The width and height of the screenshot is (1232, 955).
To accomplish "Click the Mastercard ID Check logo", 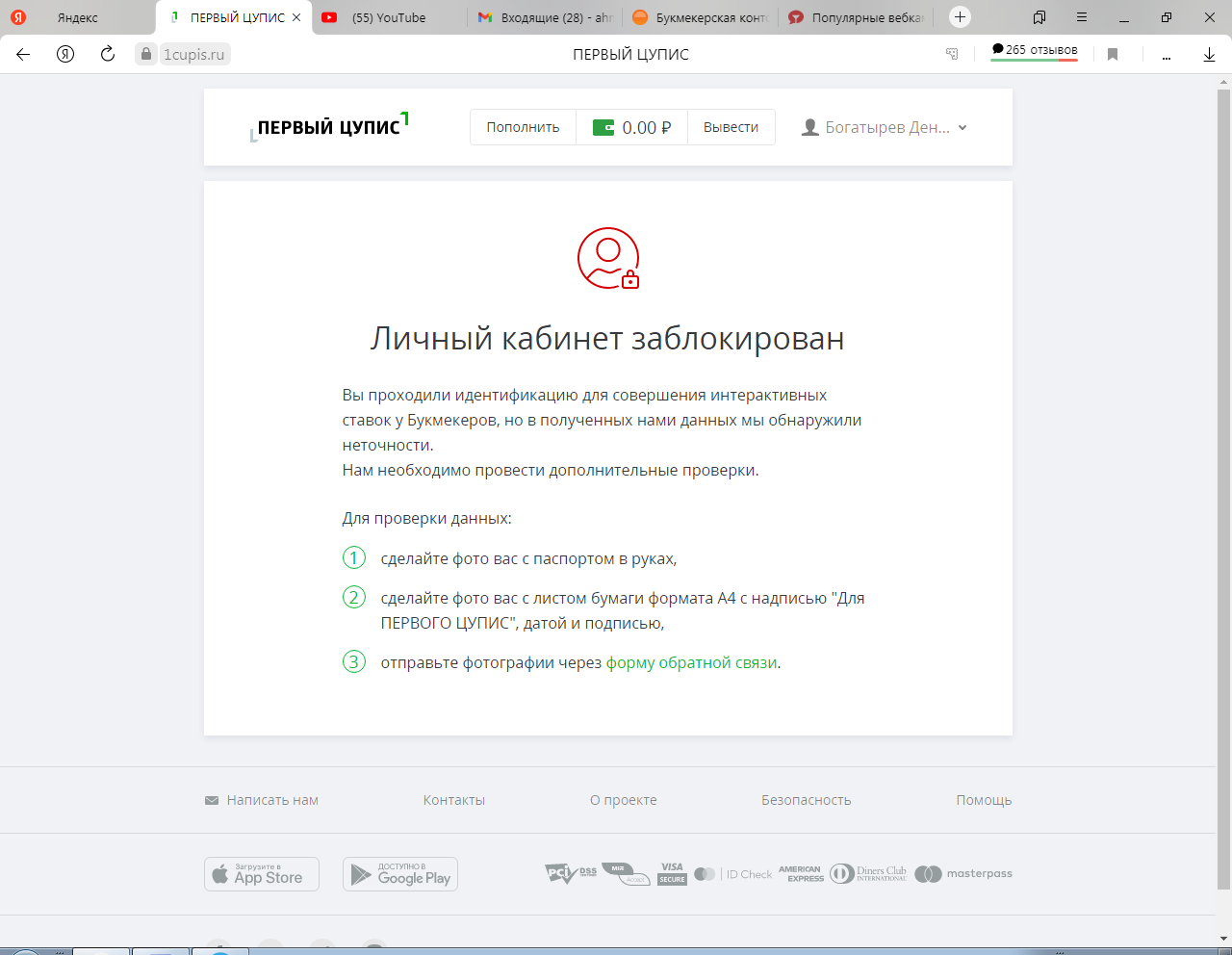I will click(732, 874).
